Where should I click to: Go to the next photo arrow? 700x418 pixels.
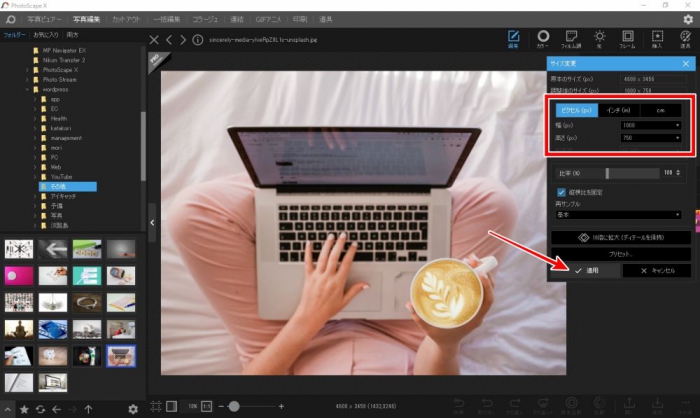(x=183, y=40)
